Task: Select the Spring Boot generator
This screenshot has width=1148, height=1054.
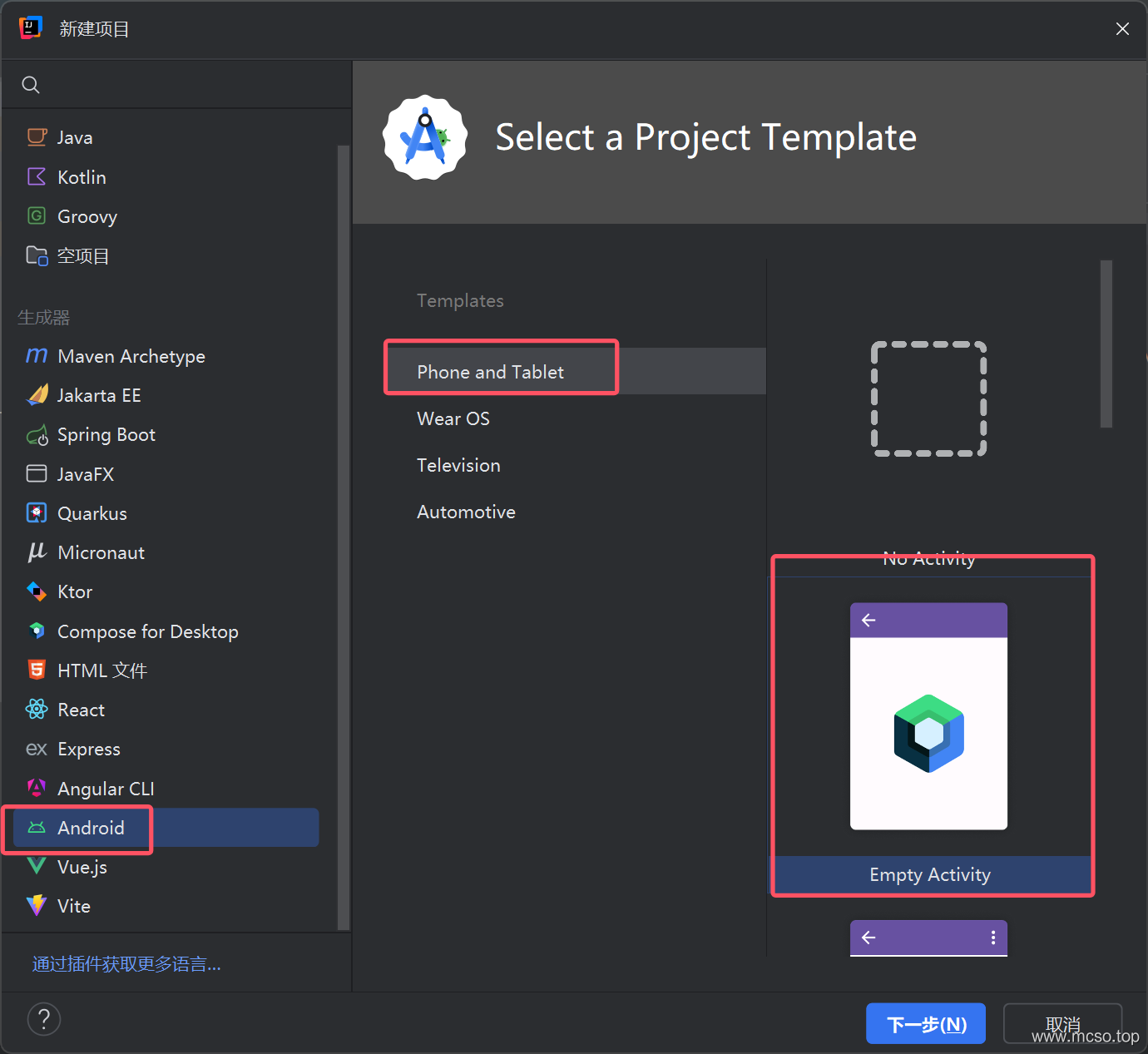Action: click(x=166, y=434)
